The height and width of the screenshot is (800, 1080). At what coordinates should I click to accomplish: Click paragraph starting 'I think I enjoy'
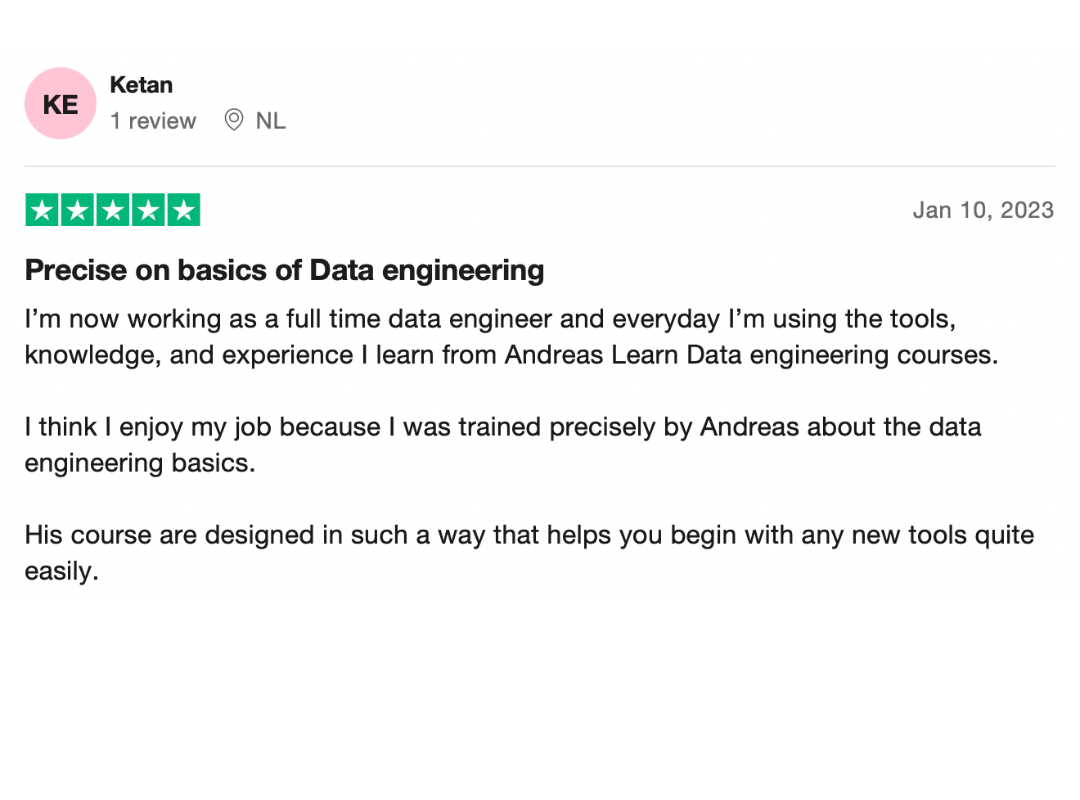click(503, 445)
